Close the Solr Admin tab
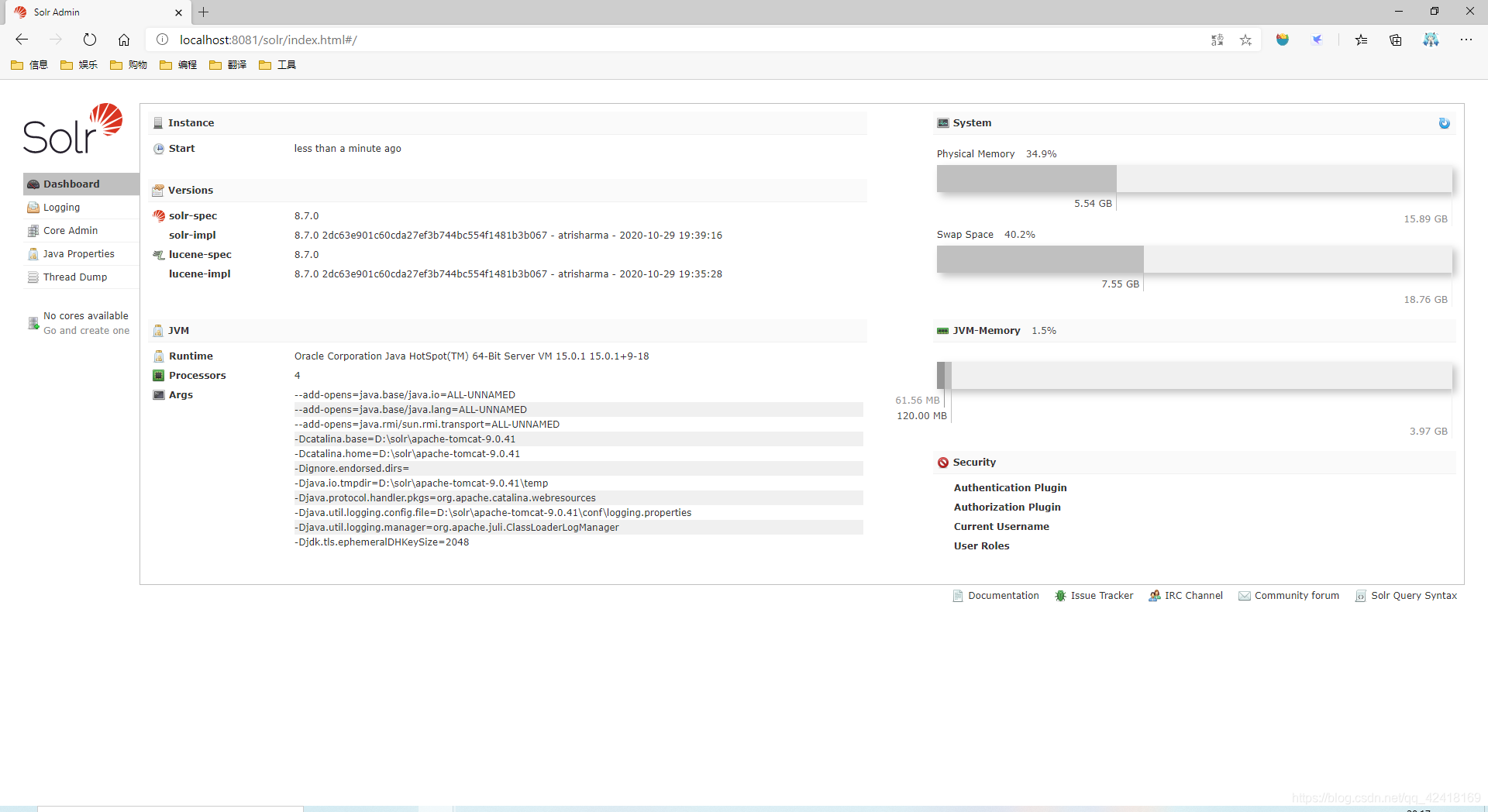Viewport: 1488px width, 812px height. pyautogui.click(x=179, y=12)
